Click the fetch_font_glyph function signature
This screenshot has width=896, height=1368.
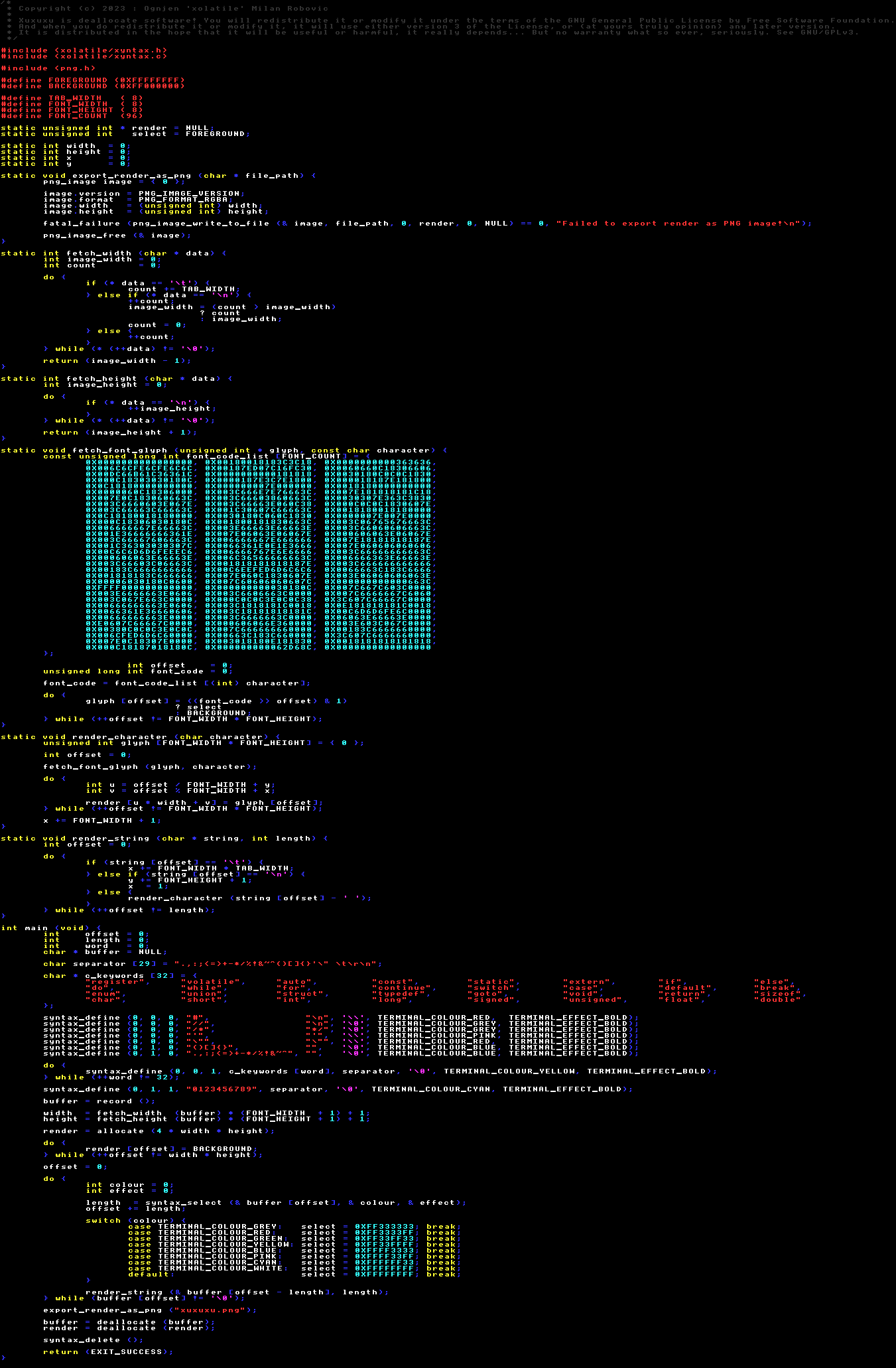pos(224,450)
